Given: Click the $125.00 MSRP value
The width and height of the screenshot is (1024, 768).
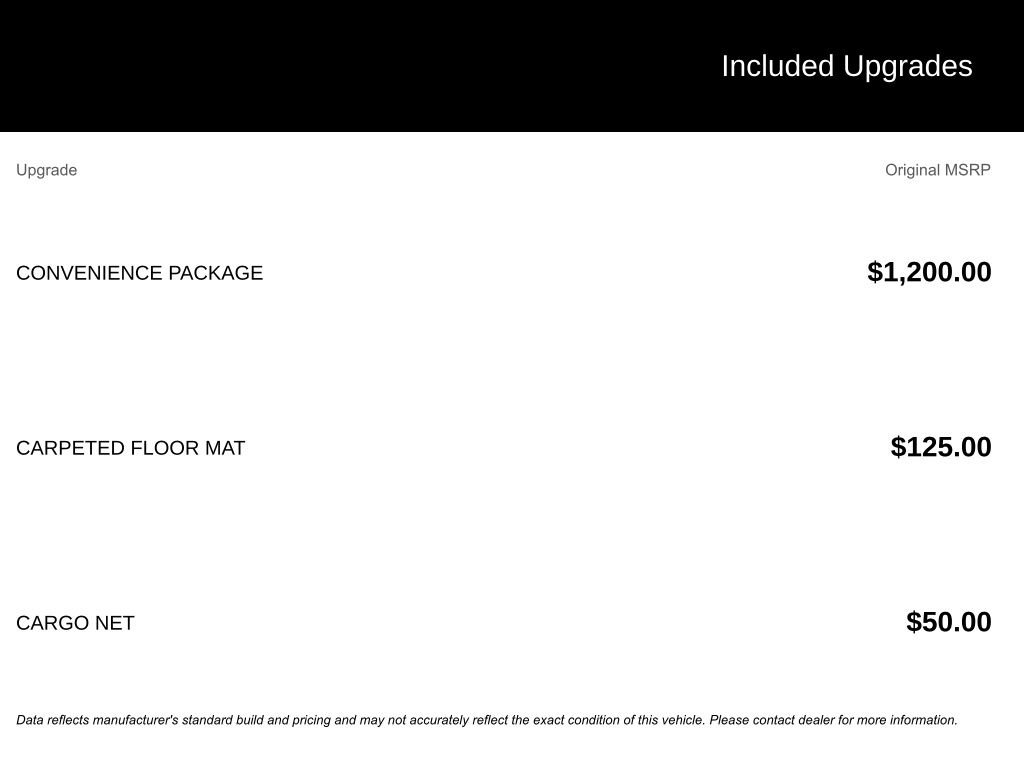Looking at the screenshot, I should pos(940,447).
